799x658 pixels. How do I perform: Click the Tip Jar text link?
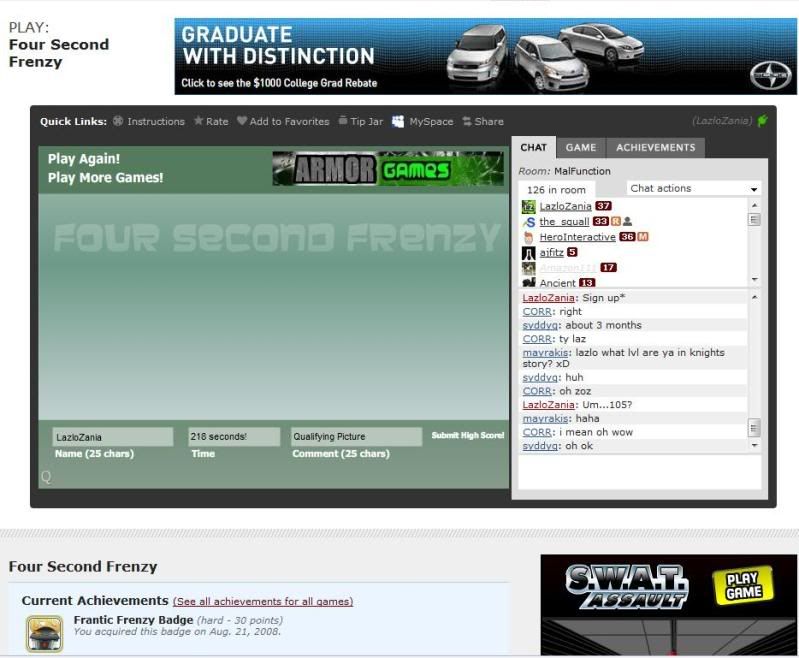tap(366, 121)
